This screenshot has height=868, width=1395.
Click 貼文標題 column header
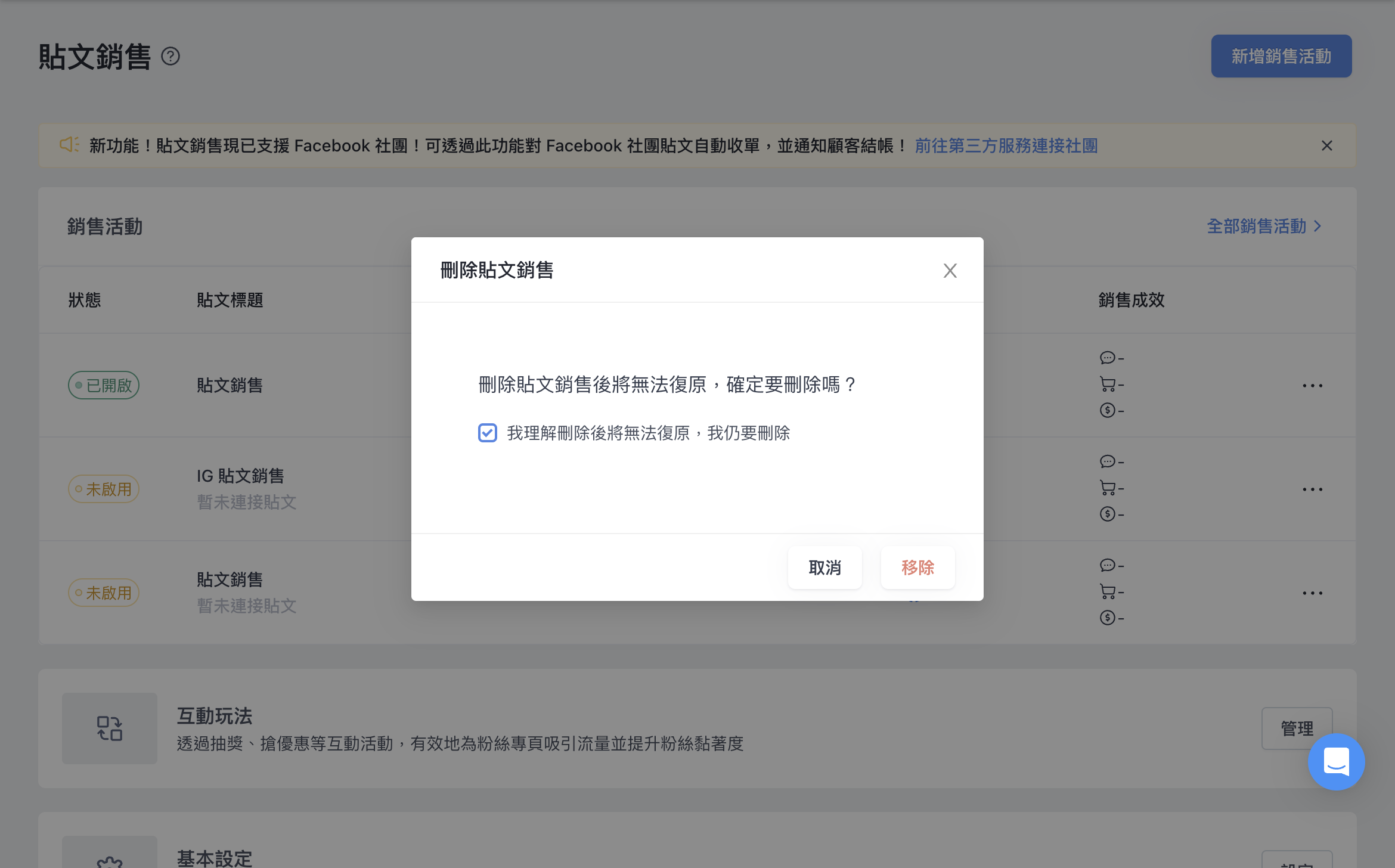point(230,300)
